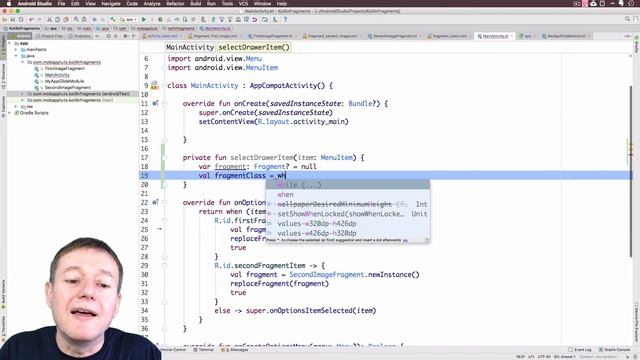Click the Redo arrow toolbar icon

click(x=39, y=19)
